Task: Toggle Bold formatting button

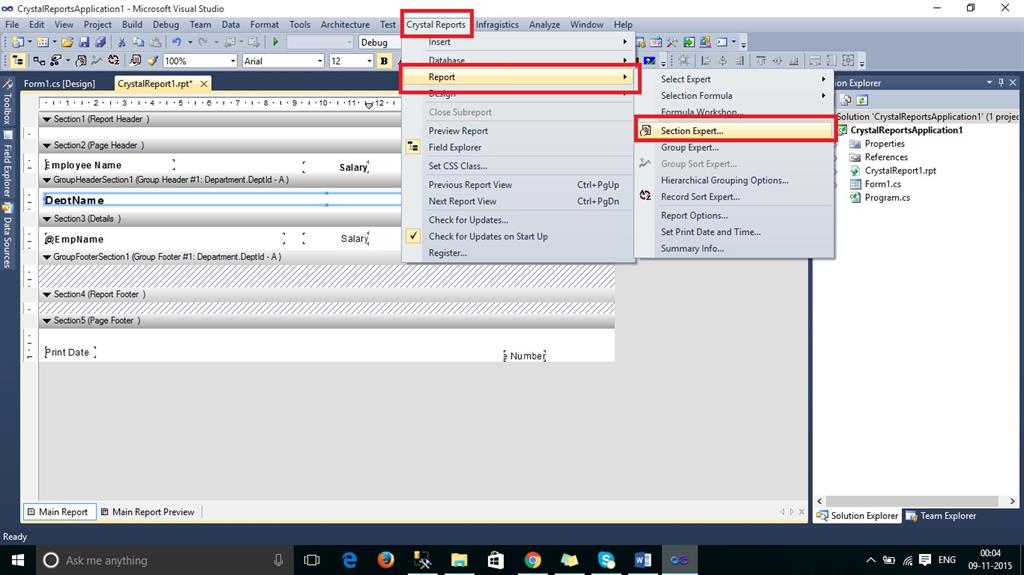Action: coord(384,61)
